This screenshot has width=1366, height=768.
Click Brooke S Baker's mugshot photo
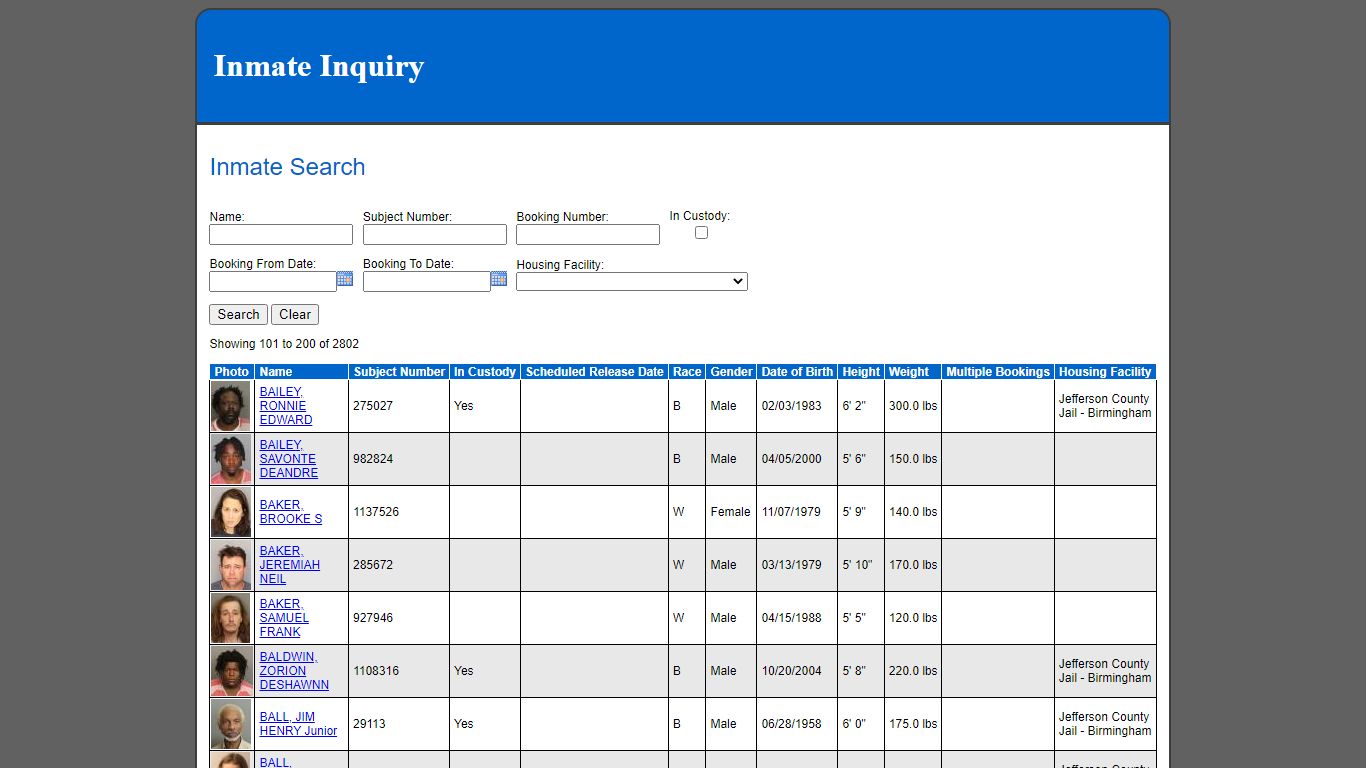pos(231,512)
